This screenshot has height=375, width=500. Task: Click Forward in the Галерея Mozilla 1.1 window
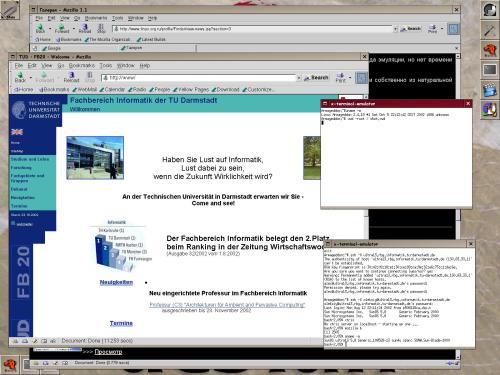62,29
